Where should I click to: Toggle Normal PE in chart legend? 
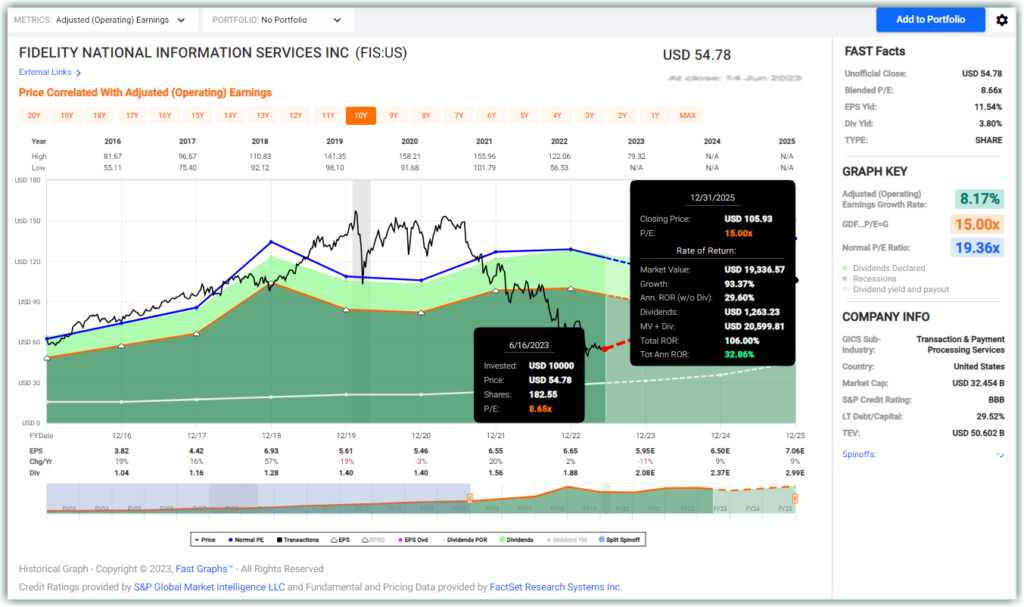click(246, 540)
